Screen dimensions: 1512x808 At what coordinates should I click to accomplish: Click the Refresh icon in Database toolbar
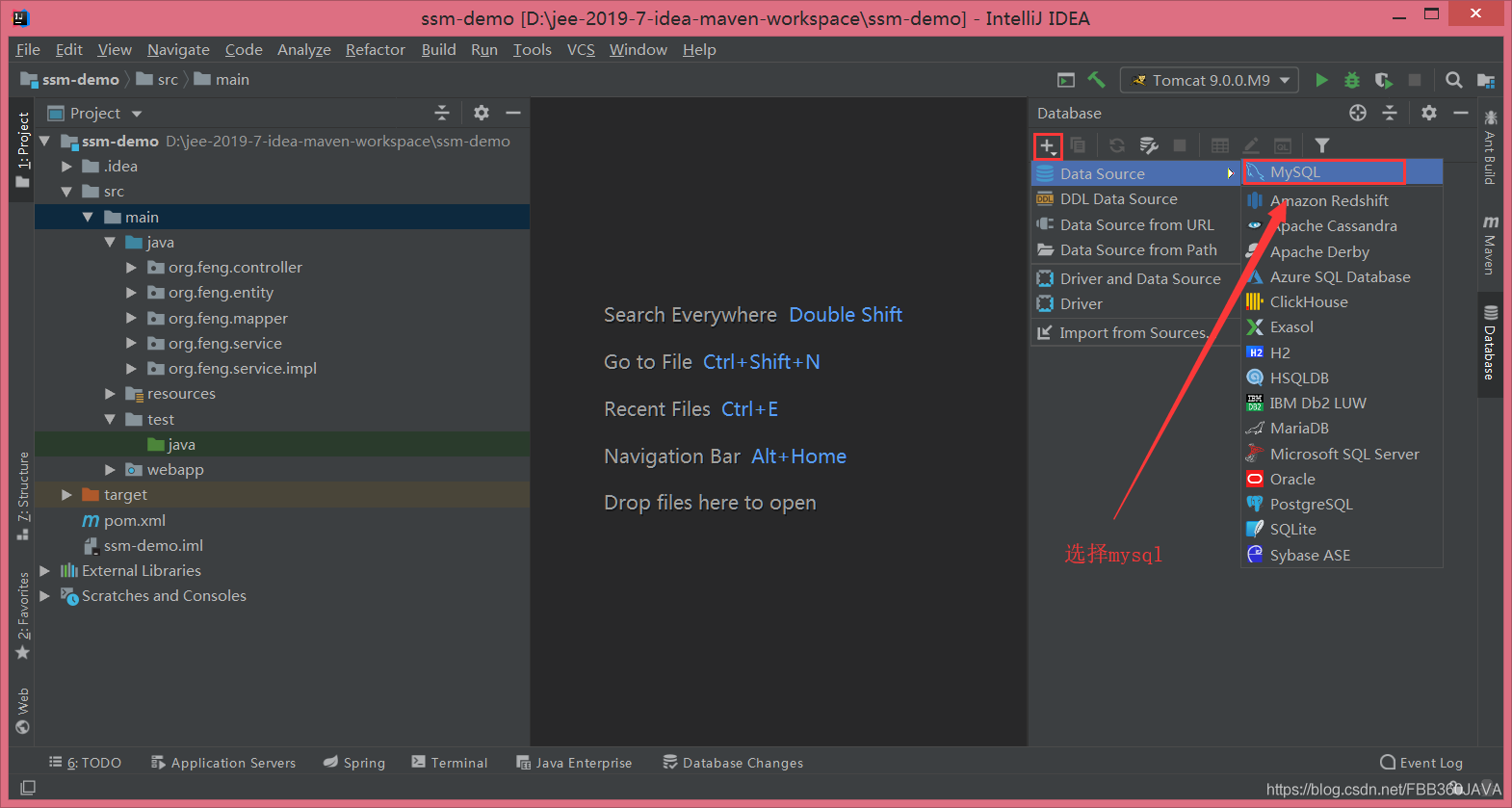(x=1117, y=145)
